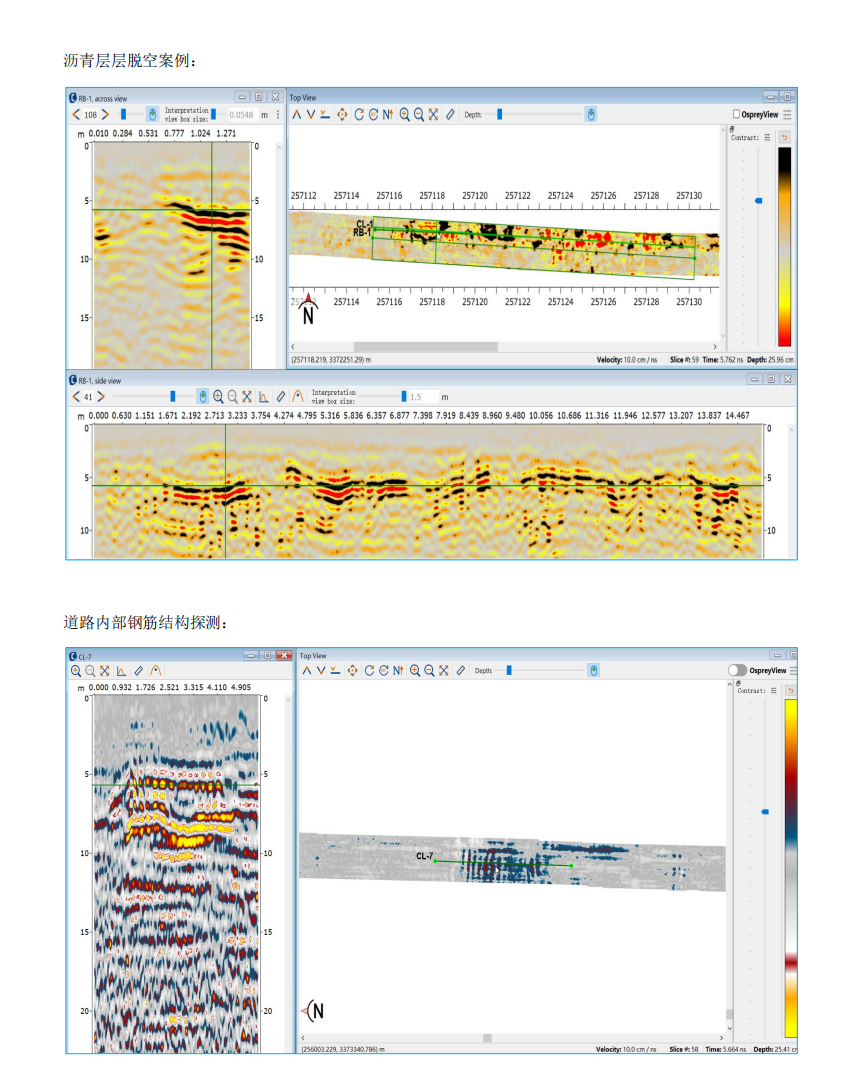865x1083 pixels.
Task: Click coordinates readout in lower status bar
Action: [343, 1050]
